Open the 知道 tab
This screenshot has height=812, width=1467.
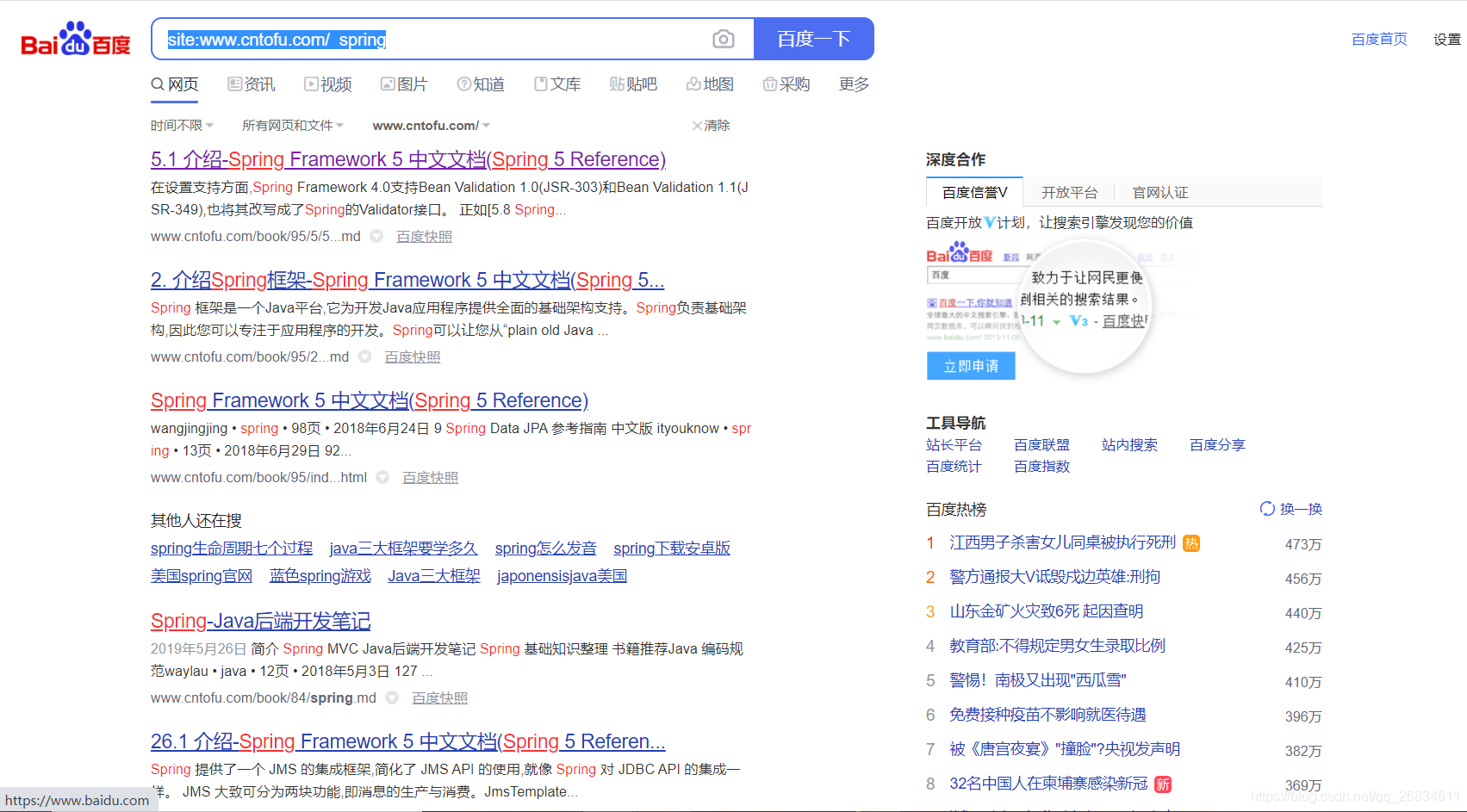(x=481, y=84)
